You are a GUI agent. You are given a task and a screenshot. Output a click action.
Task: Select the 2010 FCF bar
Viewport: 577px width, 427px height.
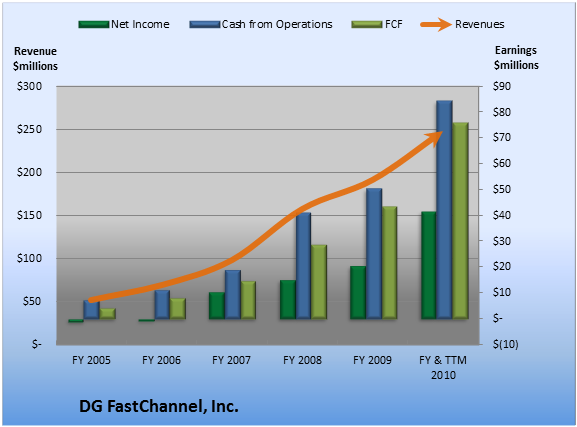[x=460, y=220]
